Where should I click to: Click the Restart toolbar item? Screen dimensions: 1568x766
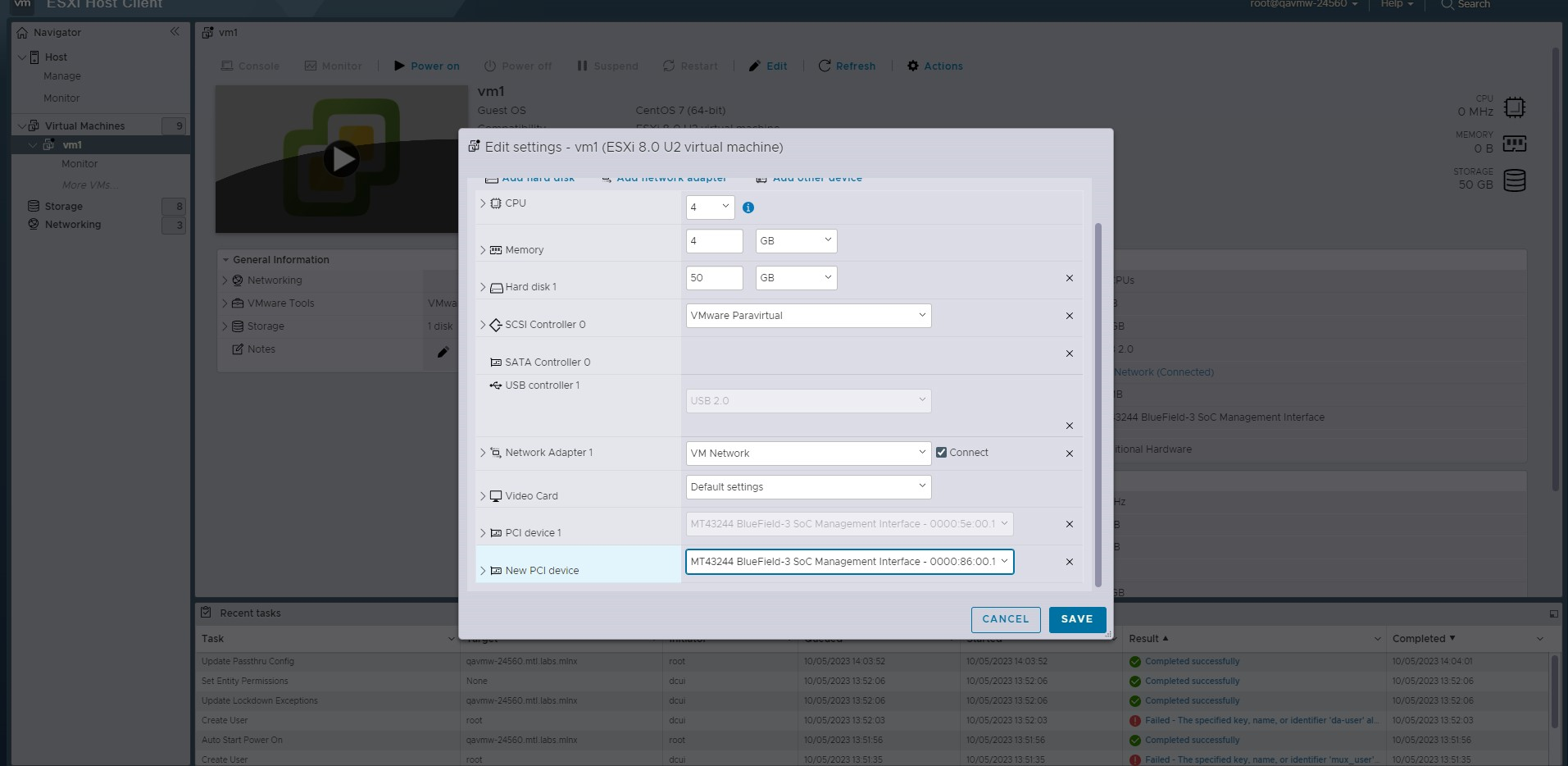pyautogui.click(x=690, y=66)
